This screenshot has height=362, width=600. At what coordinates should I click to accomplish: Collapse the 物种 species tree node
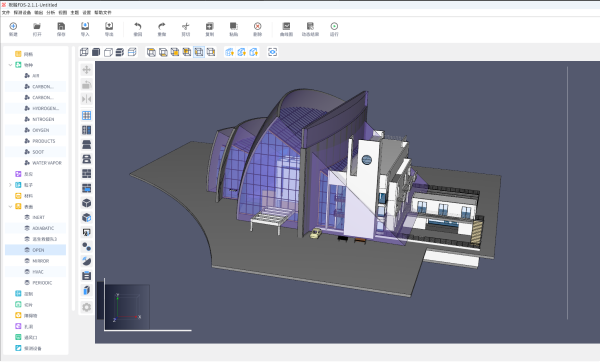[10, 65]
